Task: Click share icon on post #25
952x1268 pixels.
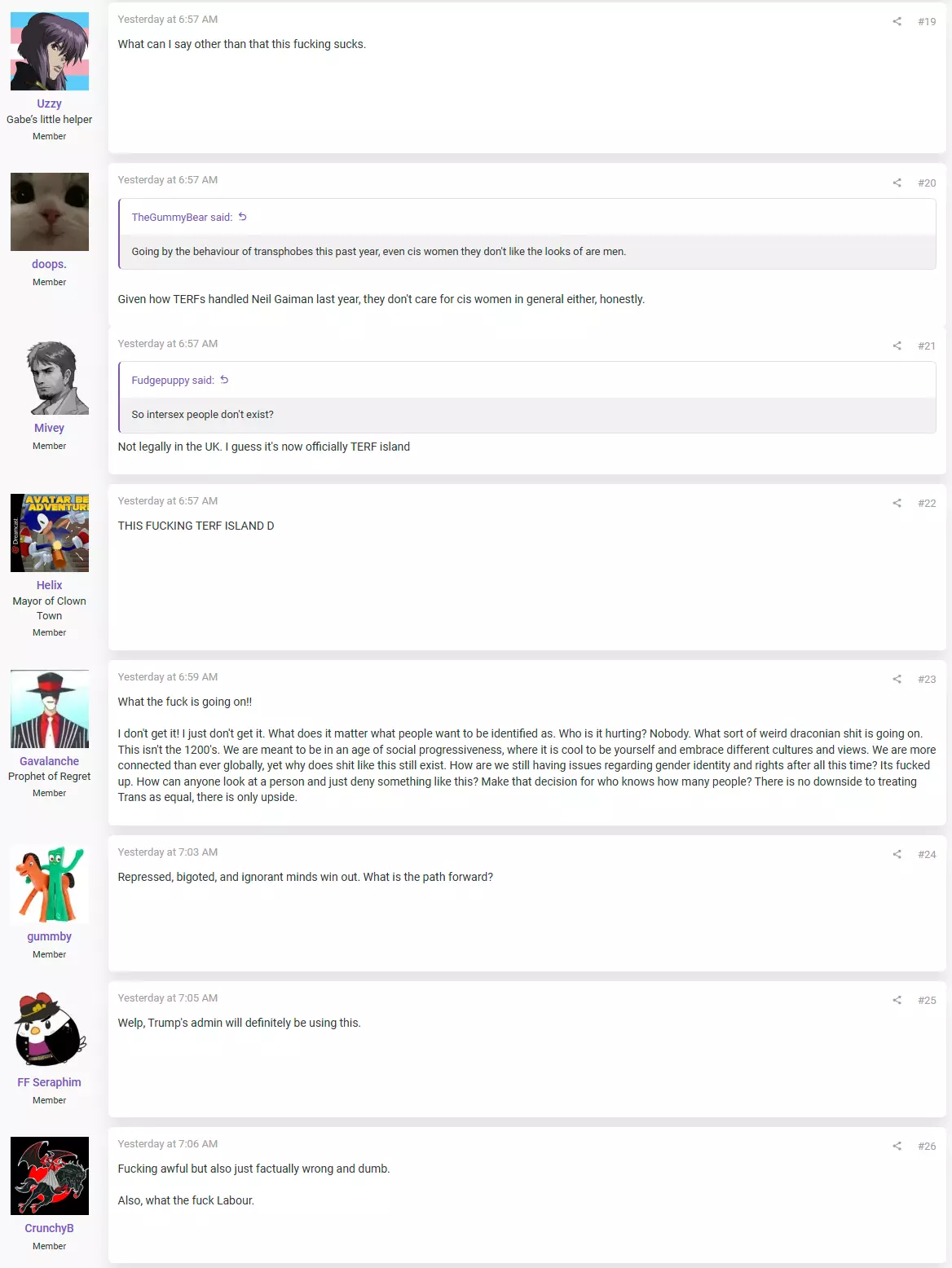Action: pyautogui.click(x=897, y=1000)
